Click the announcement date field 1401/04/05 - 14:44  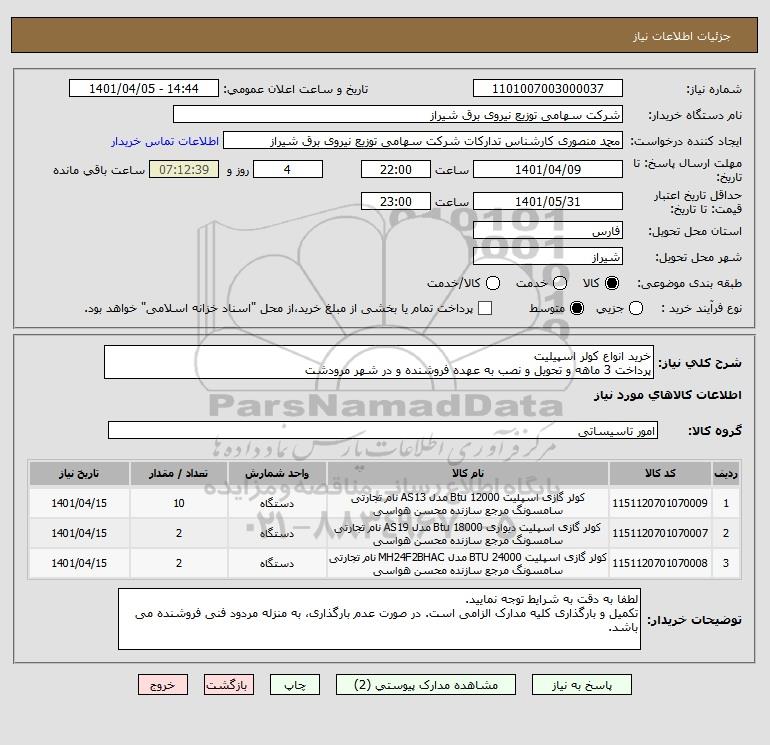tap(144, 88)
